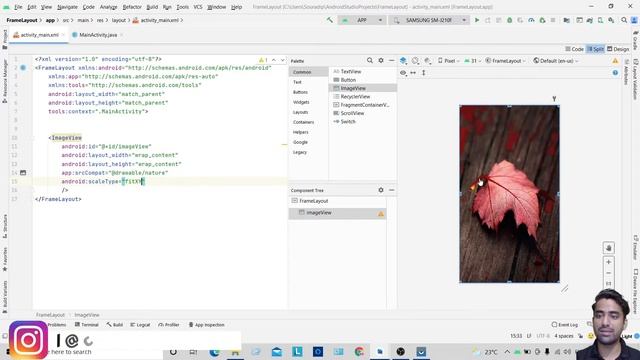Open the Refactor menu
Viewport: 640px width, 360px height.
pos(132,7)
